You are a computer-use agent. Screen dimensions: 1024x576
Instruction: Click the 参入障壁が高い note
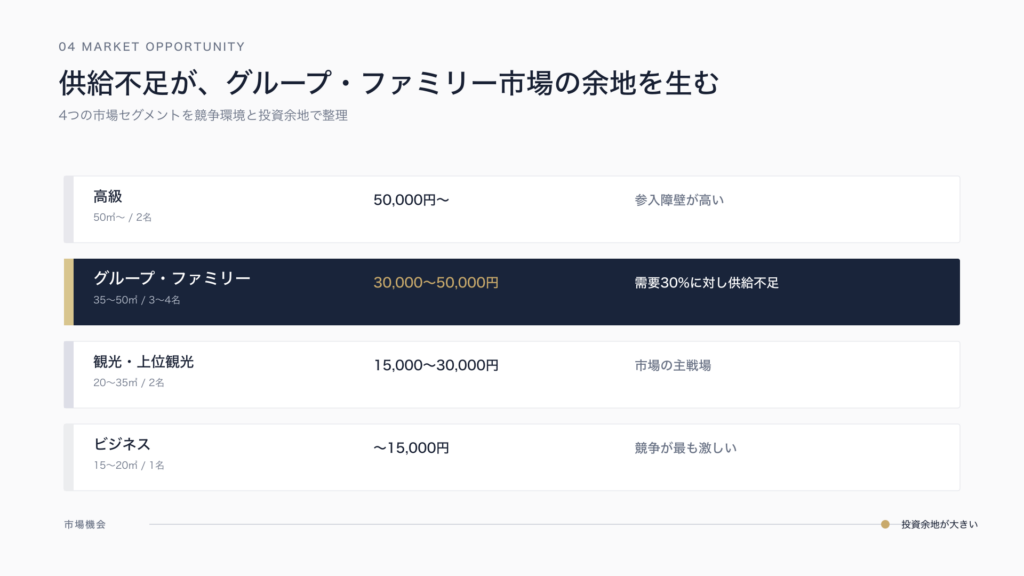679,200
